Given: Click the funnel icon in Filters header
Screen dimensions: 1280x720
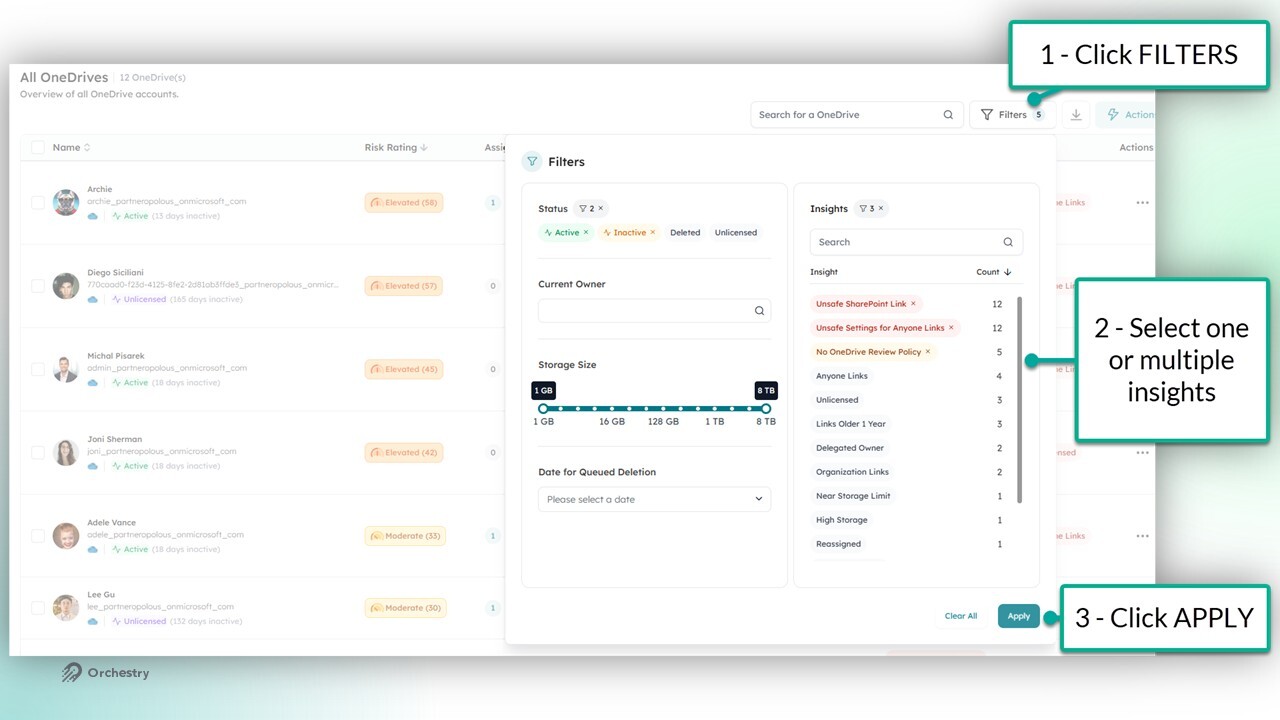Looking at the screenshot, I should click(532, 161).
